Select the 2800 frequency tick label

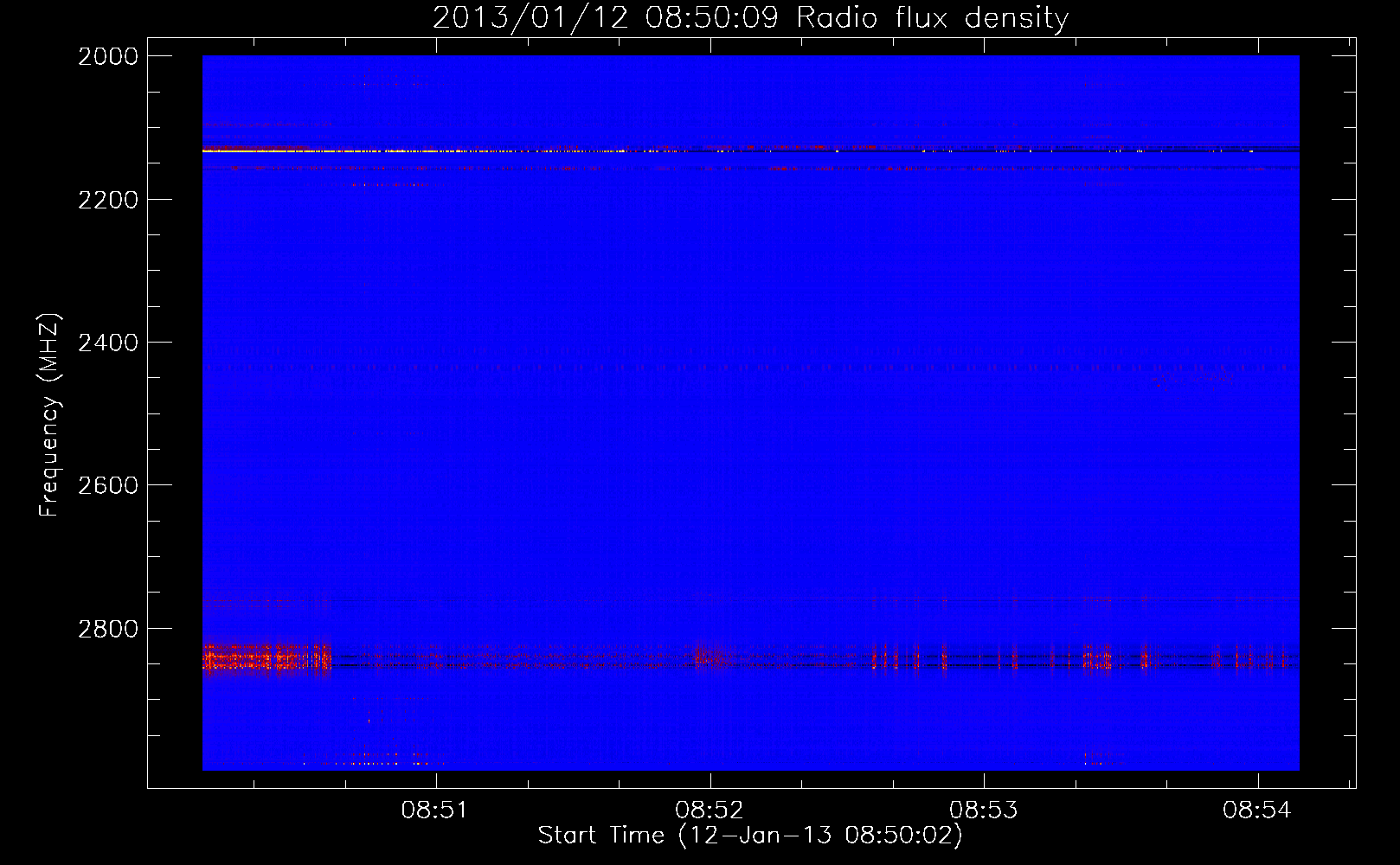click(108, 629)
